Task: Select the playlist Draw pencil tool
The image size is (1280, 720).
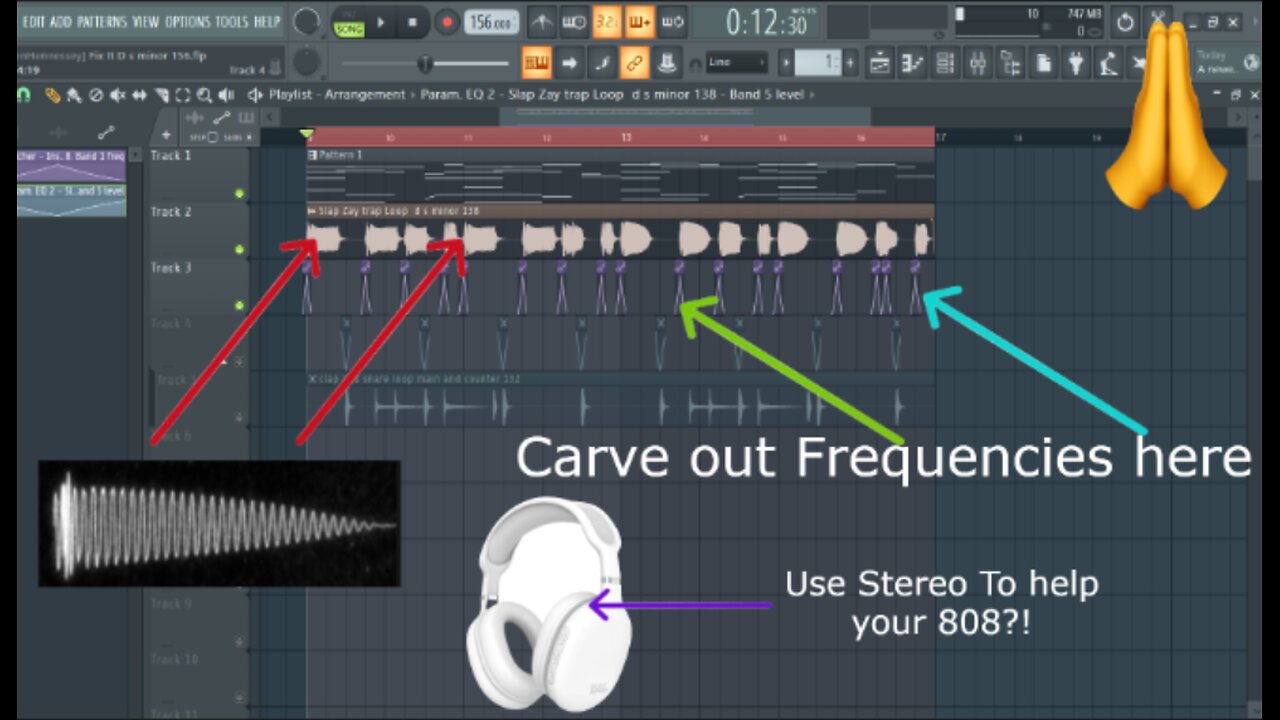Action: 53,95
